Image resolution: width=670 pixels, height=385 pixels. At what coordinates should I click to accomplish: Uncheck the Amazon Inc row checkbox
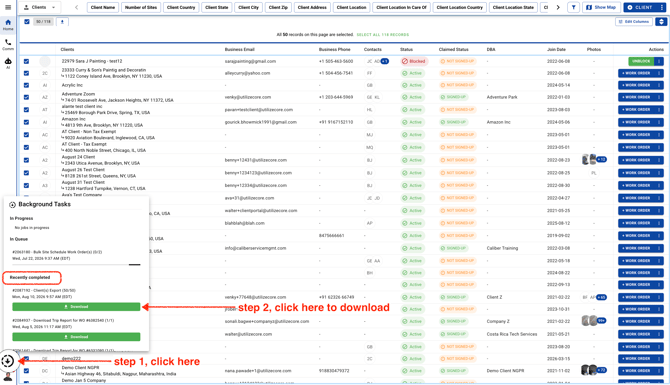26,122
